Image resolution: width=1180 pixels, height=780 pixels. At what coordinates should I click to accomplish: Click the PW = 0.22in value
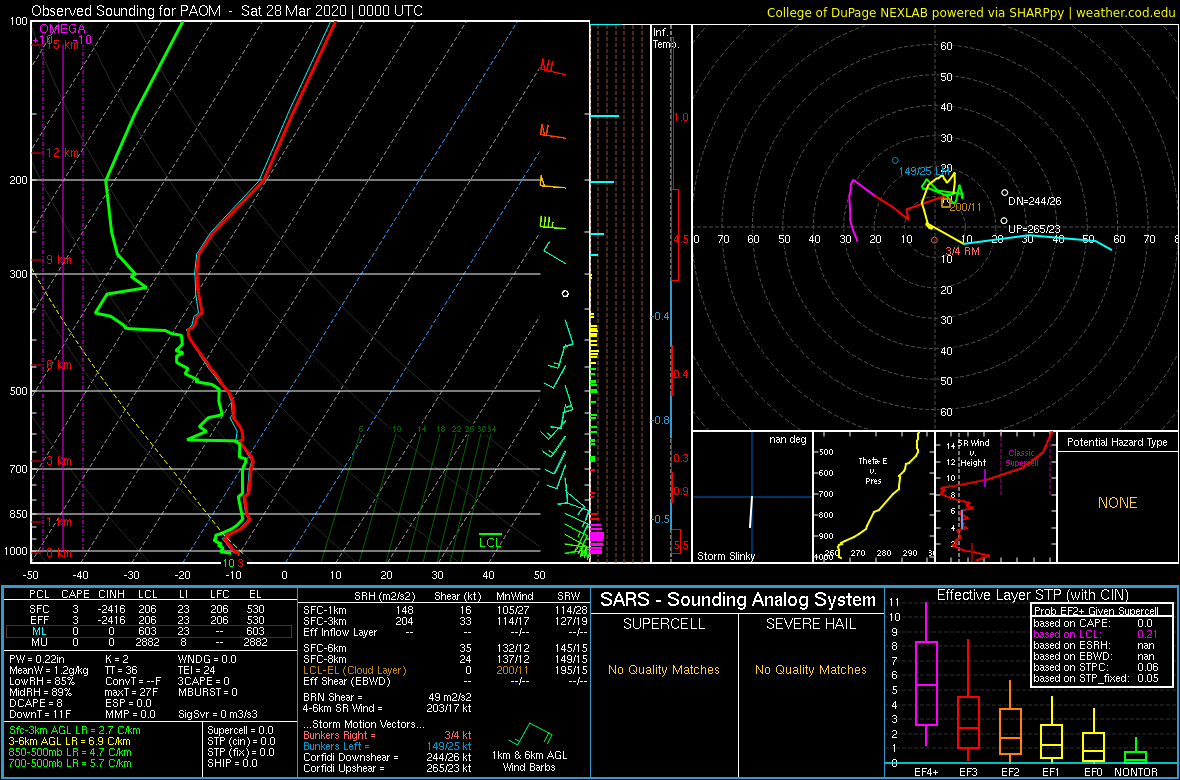click(x=41, y=660)
